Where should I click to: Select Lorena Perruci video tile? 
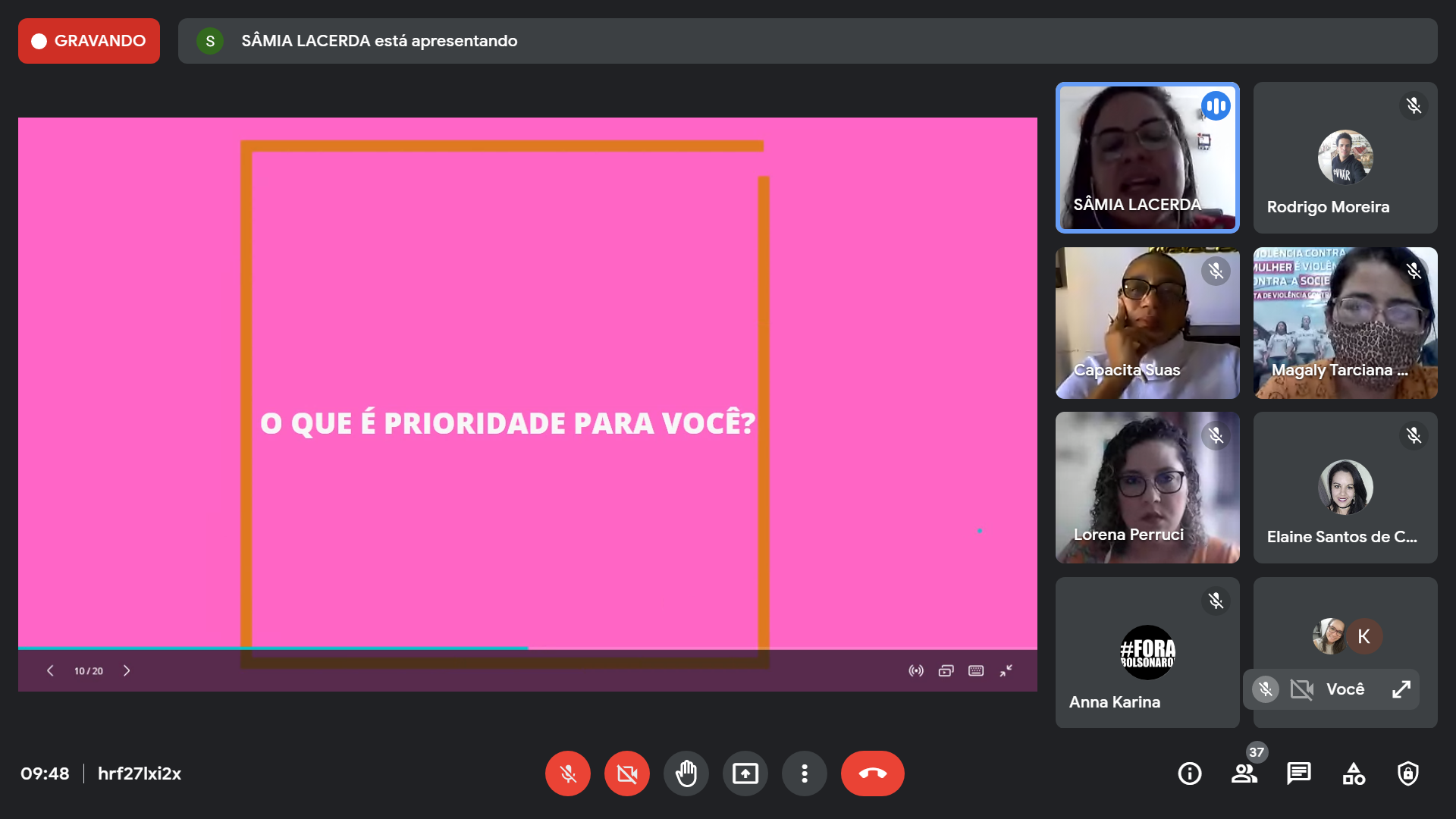(1147, 487)
